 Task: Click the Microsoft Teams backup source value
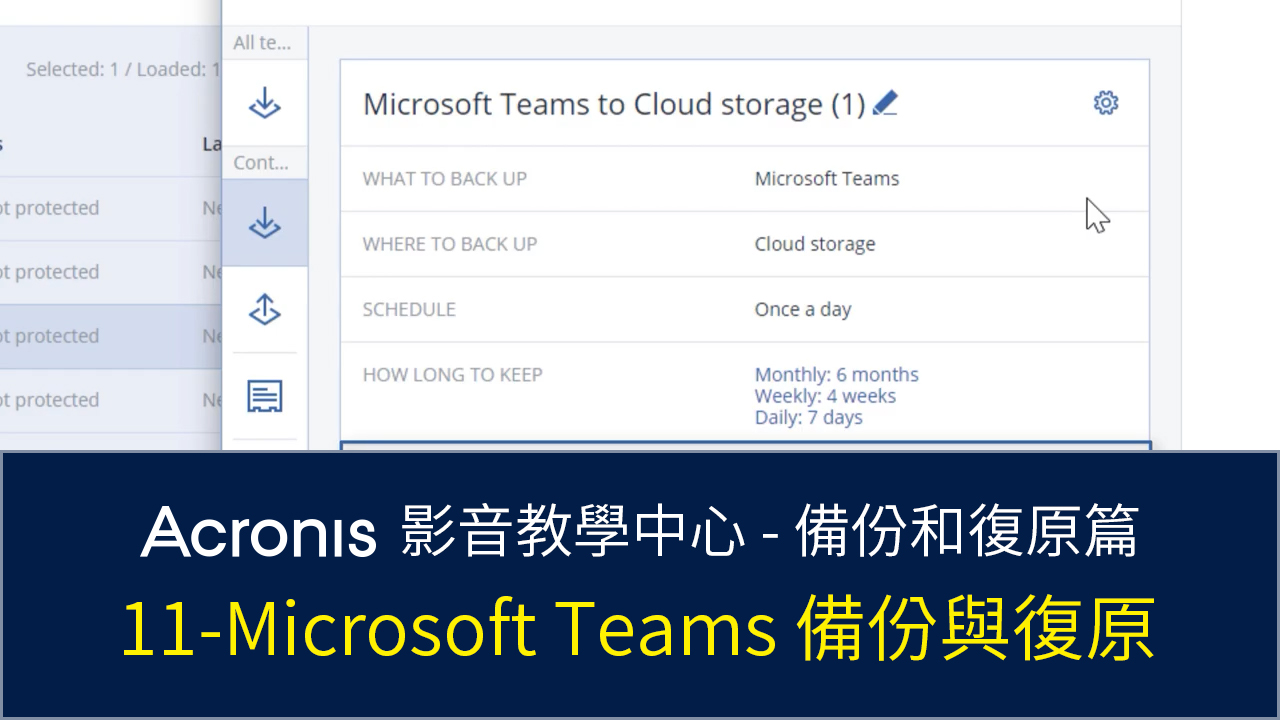tap(826, 179)
